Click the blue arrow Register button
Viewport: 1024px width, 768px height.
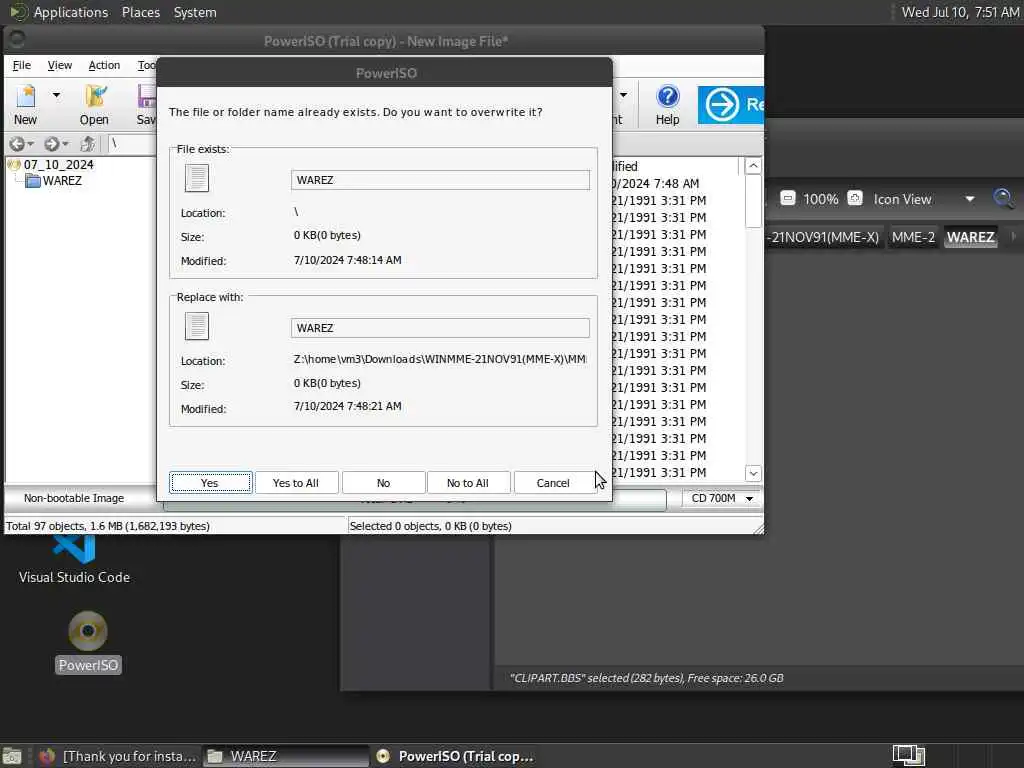730,104
